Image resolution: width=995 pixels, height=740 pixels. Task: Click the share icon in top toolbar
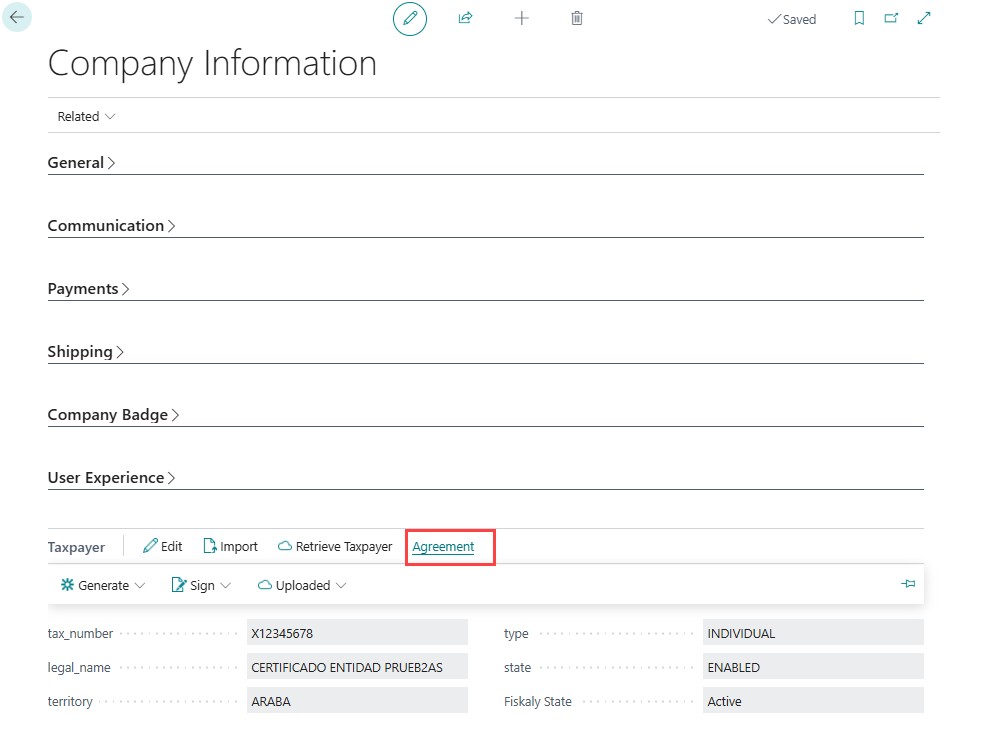pos(465,18)
